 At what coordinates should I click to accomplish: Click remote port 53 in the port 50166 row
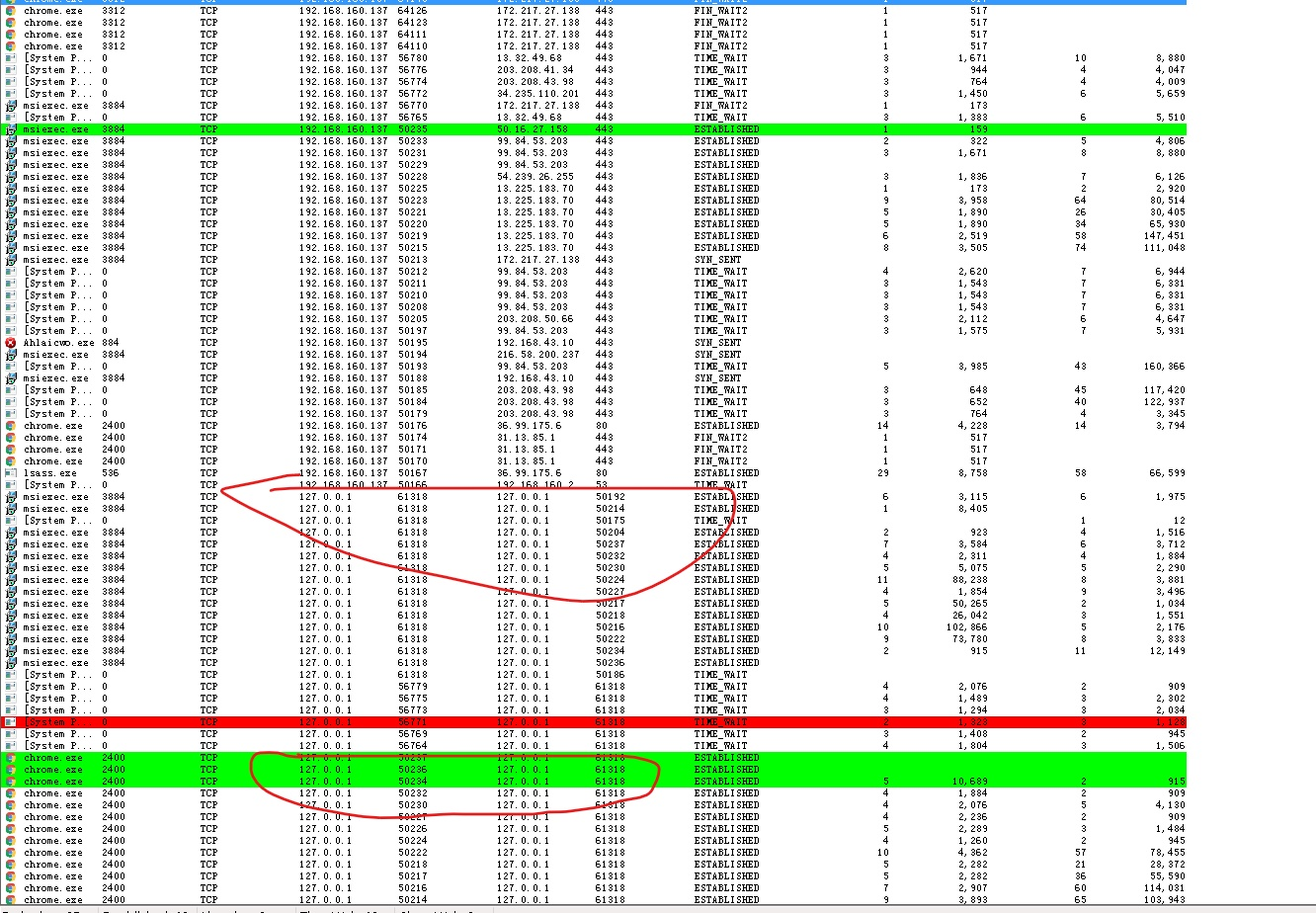[602, 484]
